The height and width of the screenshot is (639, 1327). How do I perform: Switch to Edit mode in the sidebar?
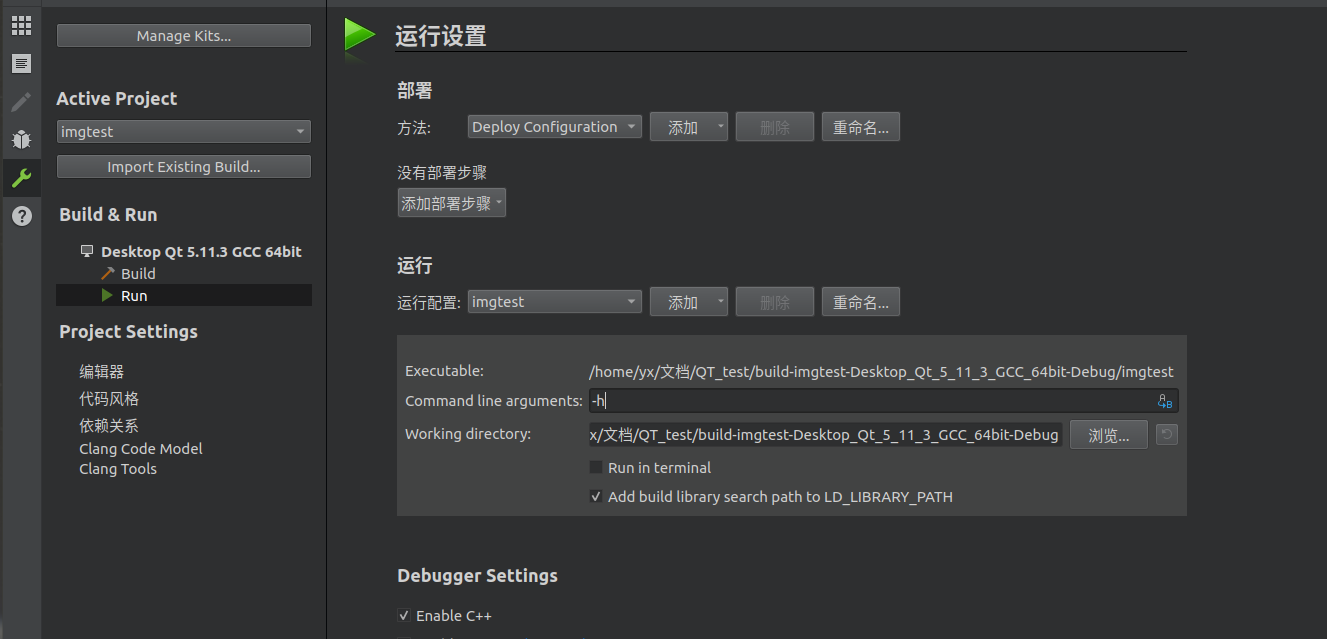point(21,63)
